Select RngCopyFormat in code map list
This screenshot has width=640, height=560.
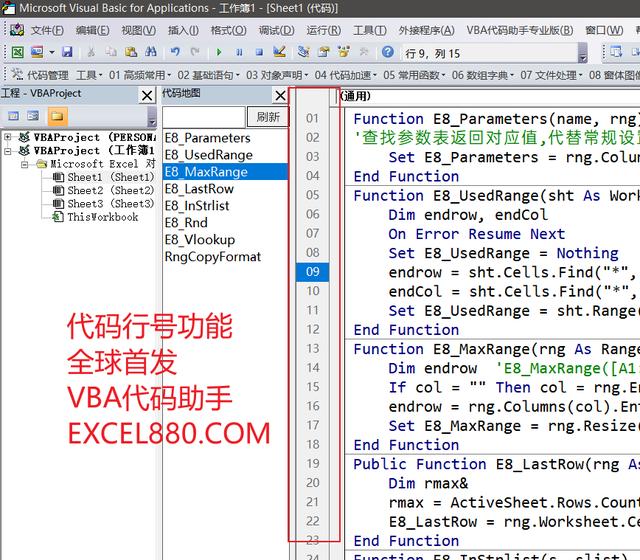(225, 257)
